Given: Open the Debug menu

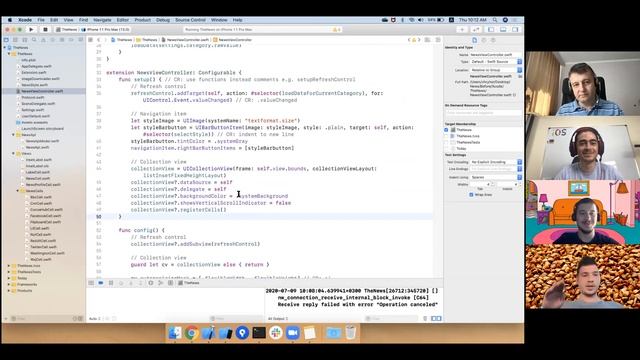Looking at the screenshot, I should click(x=162, y=20).
